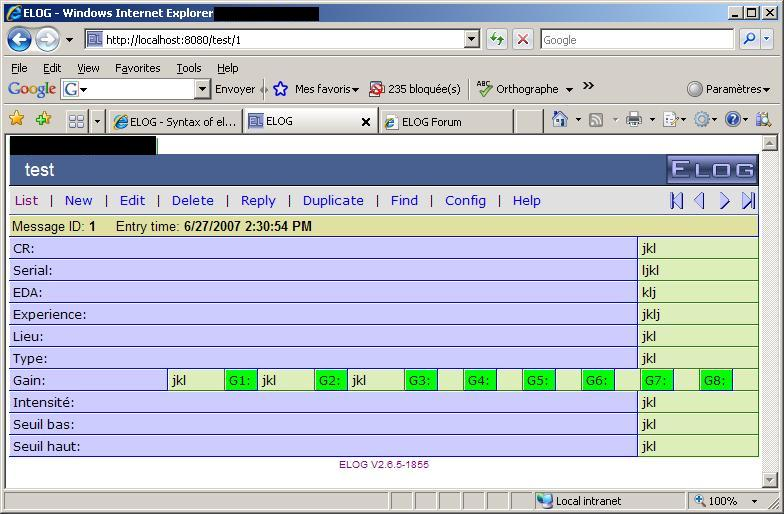Click the Edit link in the ELOG menu
Screen dimensions: 784x514
pos(132,200)
